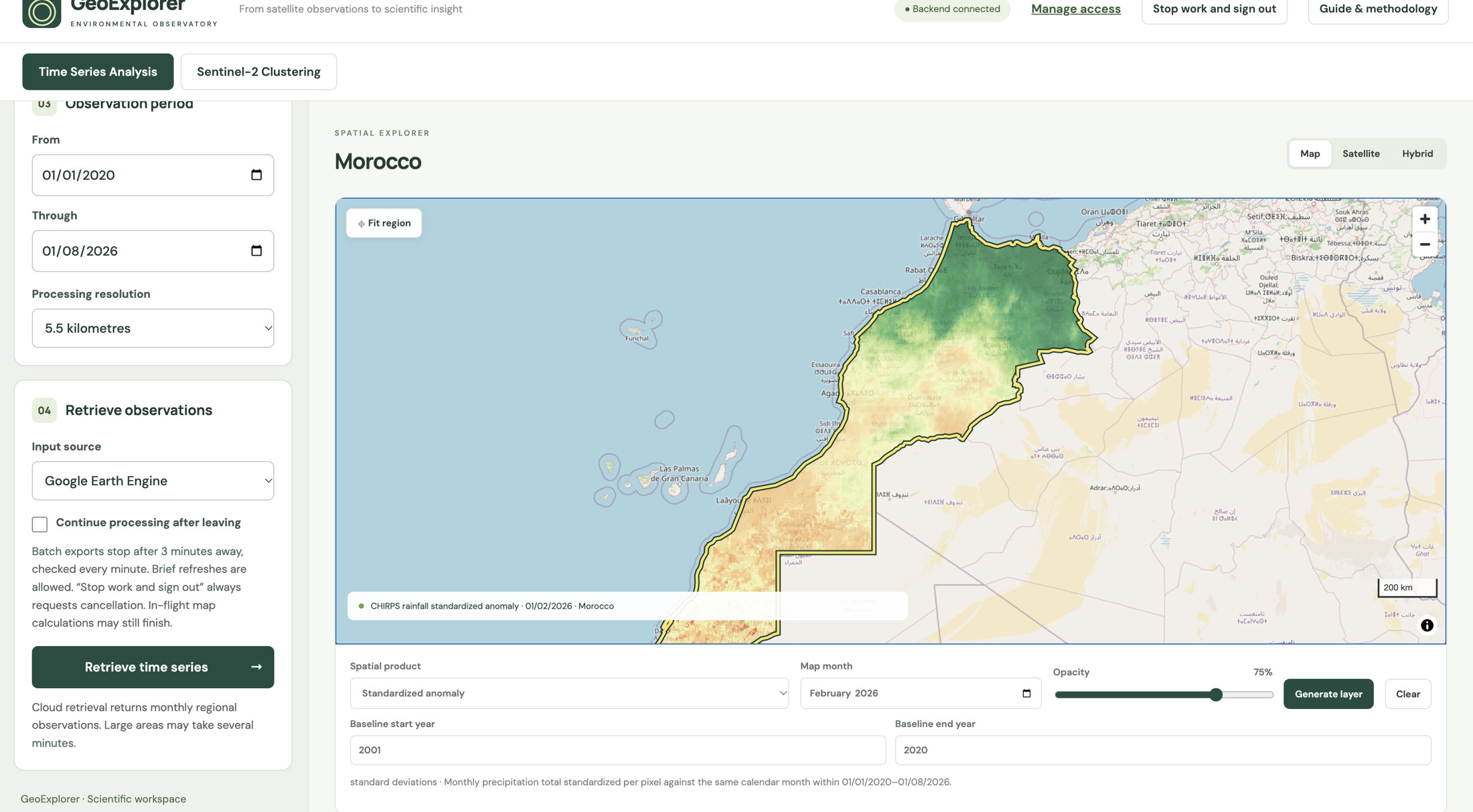This screenshot has height=812, width=1473.
Task: Open the Input source dropdown
Action: point(153,481)
